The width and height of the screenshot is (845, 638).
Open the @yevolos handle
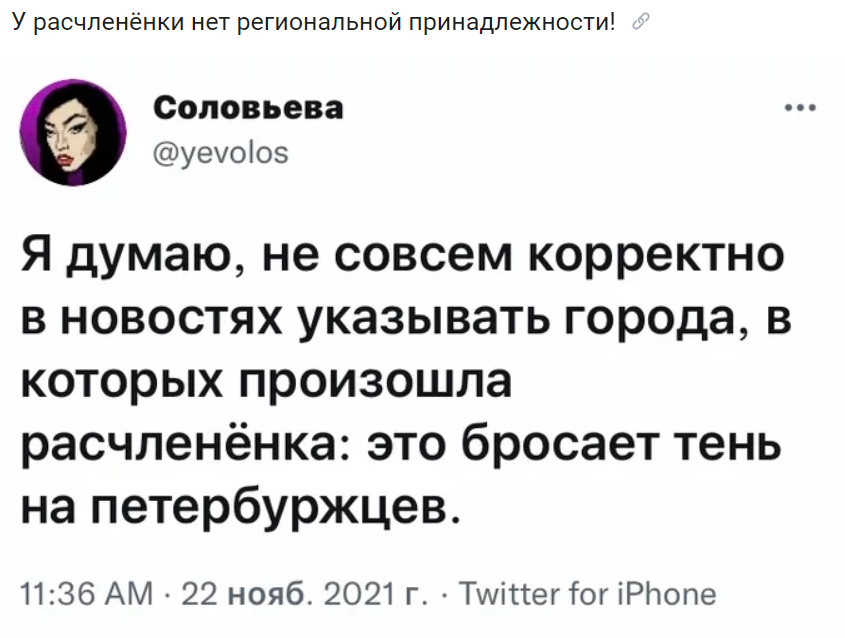pos(220,153)
